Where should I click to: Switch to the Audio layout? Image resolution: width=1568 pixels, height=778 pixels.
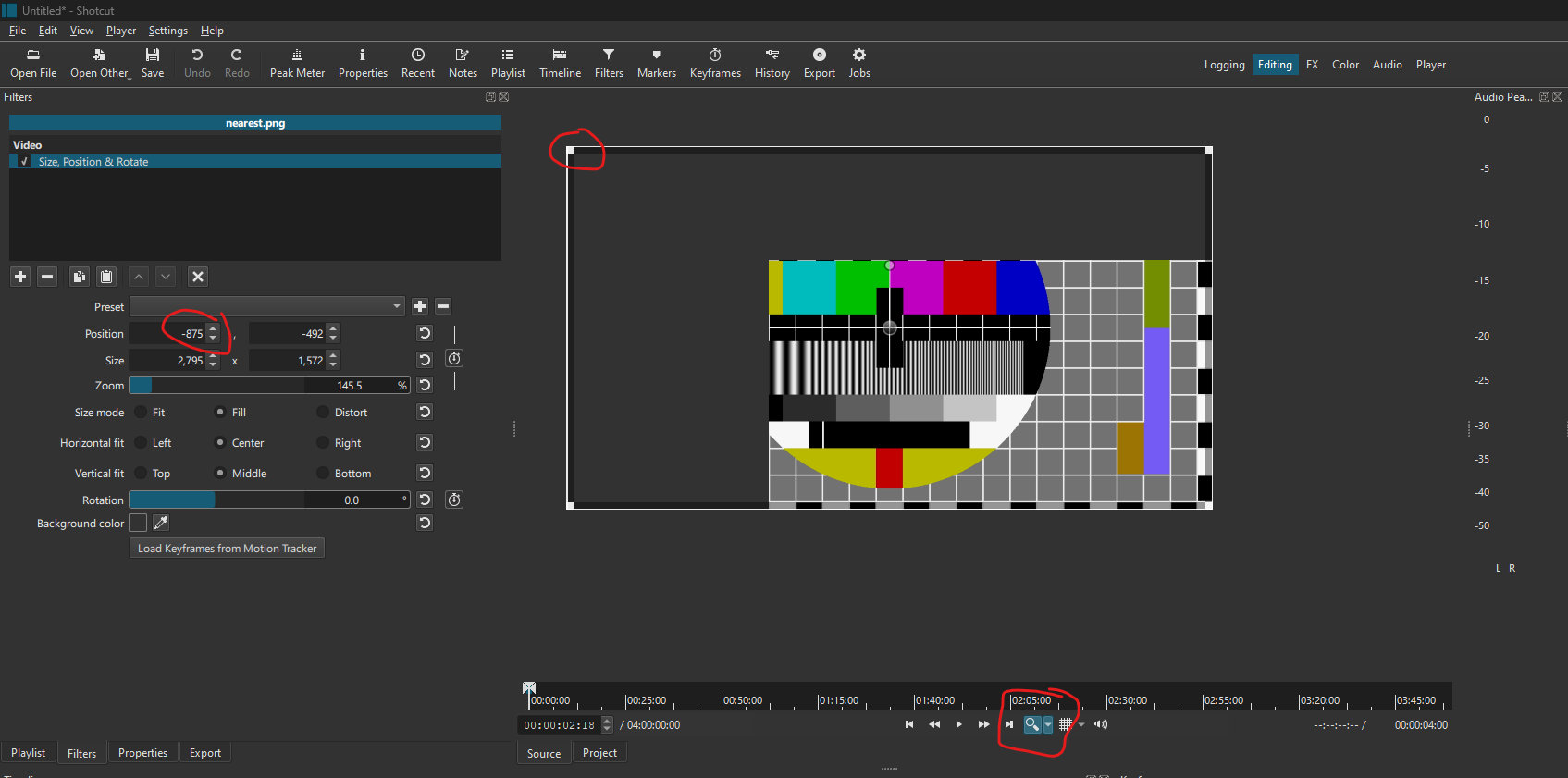1387,65
